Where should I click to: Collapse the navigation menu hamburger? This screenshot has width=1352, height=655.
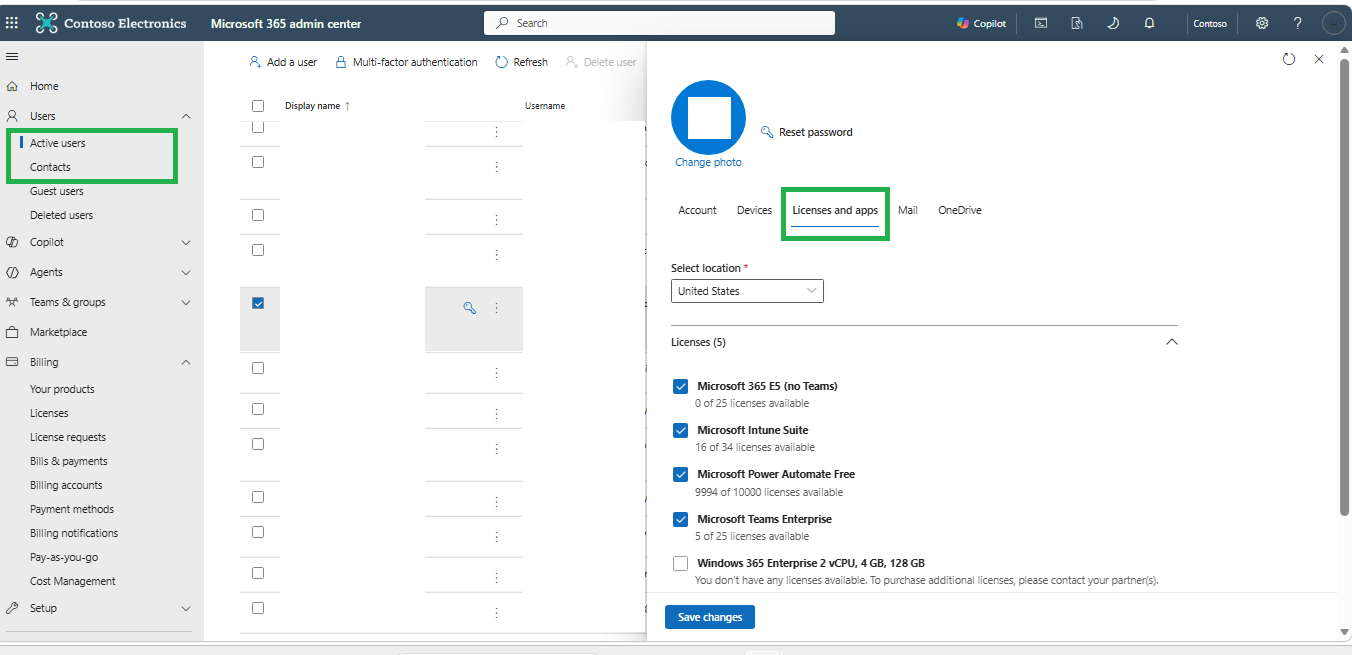pyautogui.click(x=12, y=57)
